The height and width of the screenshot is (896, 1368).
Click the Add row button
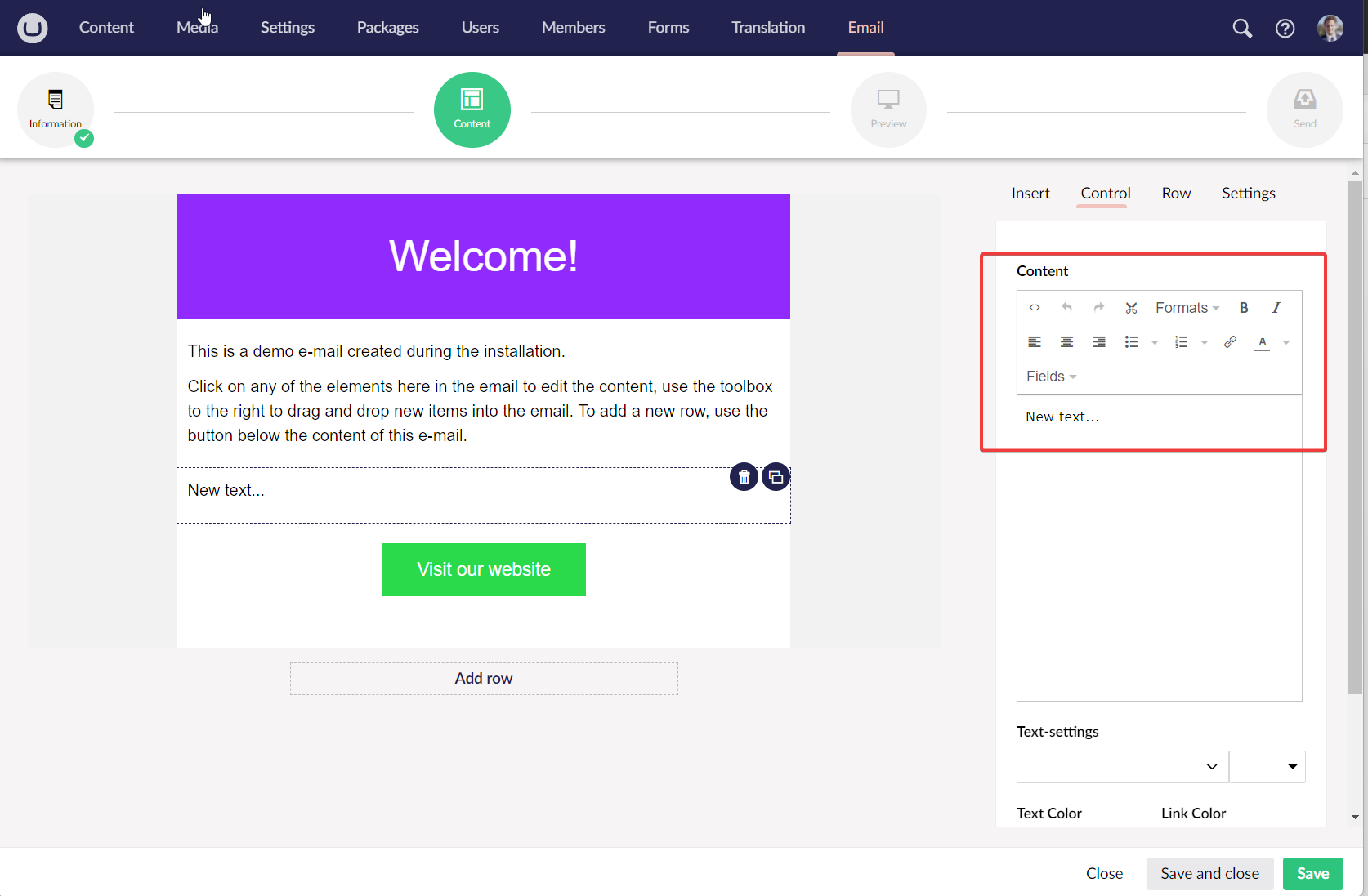pyautogui.click(x=484, y=679)
